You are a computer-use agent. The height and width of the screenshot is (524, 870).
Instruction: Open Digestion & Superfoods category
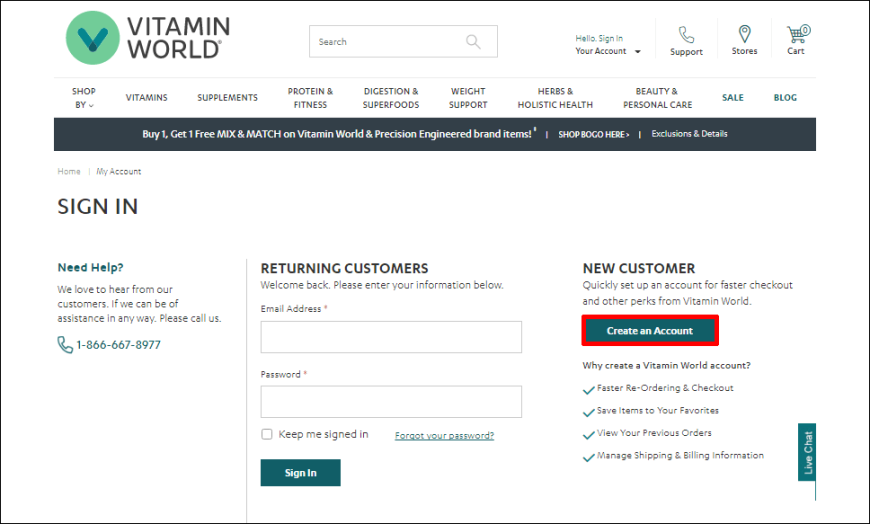(391, 98)
